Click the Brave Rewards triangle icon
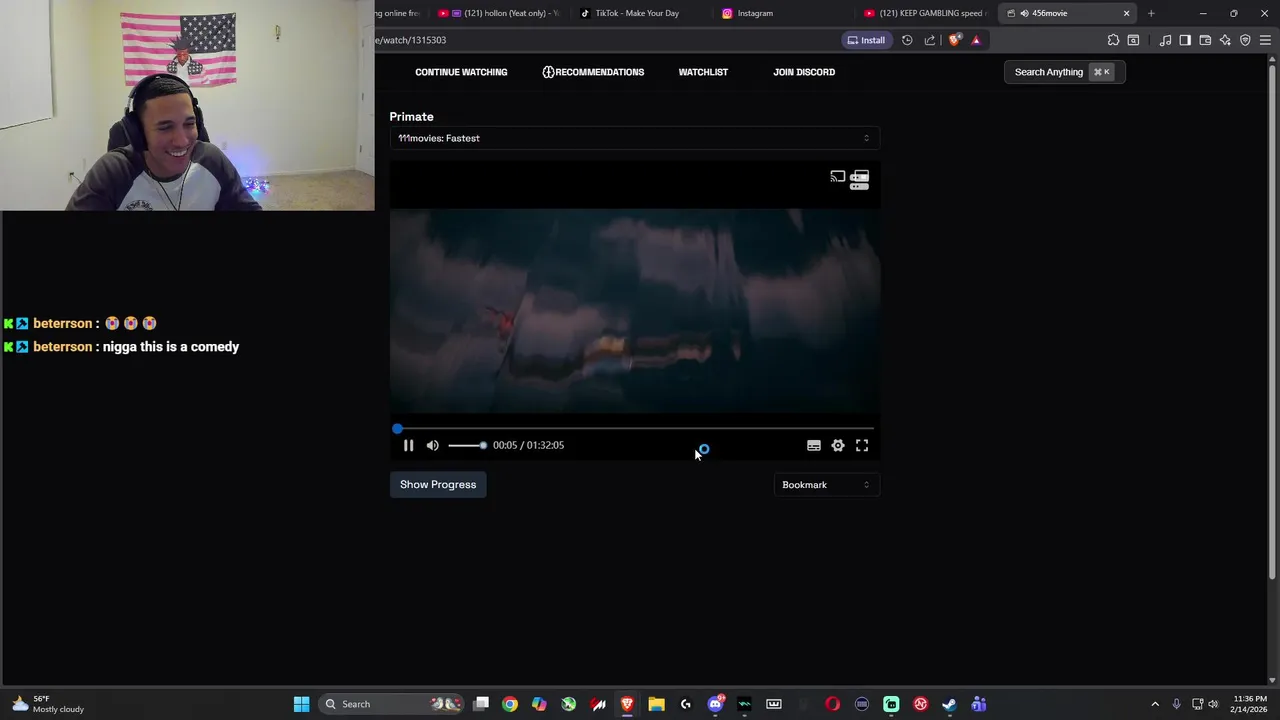The height and width of the screenshot is (720, 1280). point(976,40)
